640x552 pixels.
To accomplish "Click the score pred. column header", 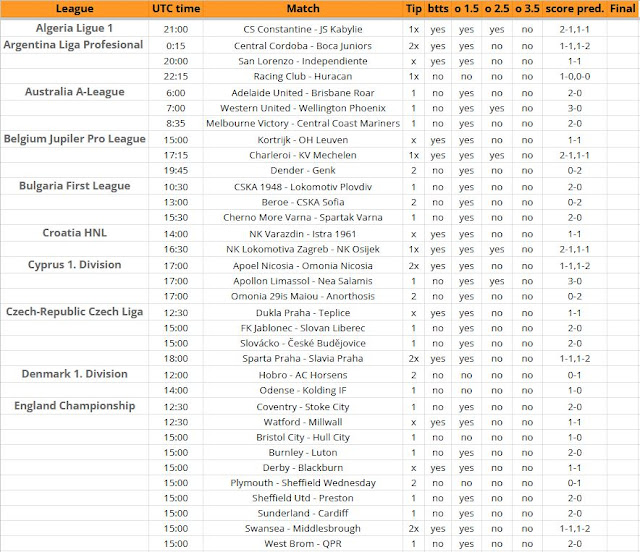I will point(574,9).
